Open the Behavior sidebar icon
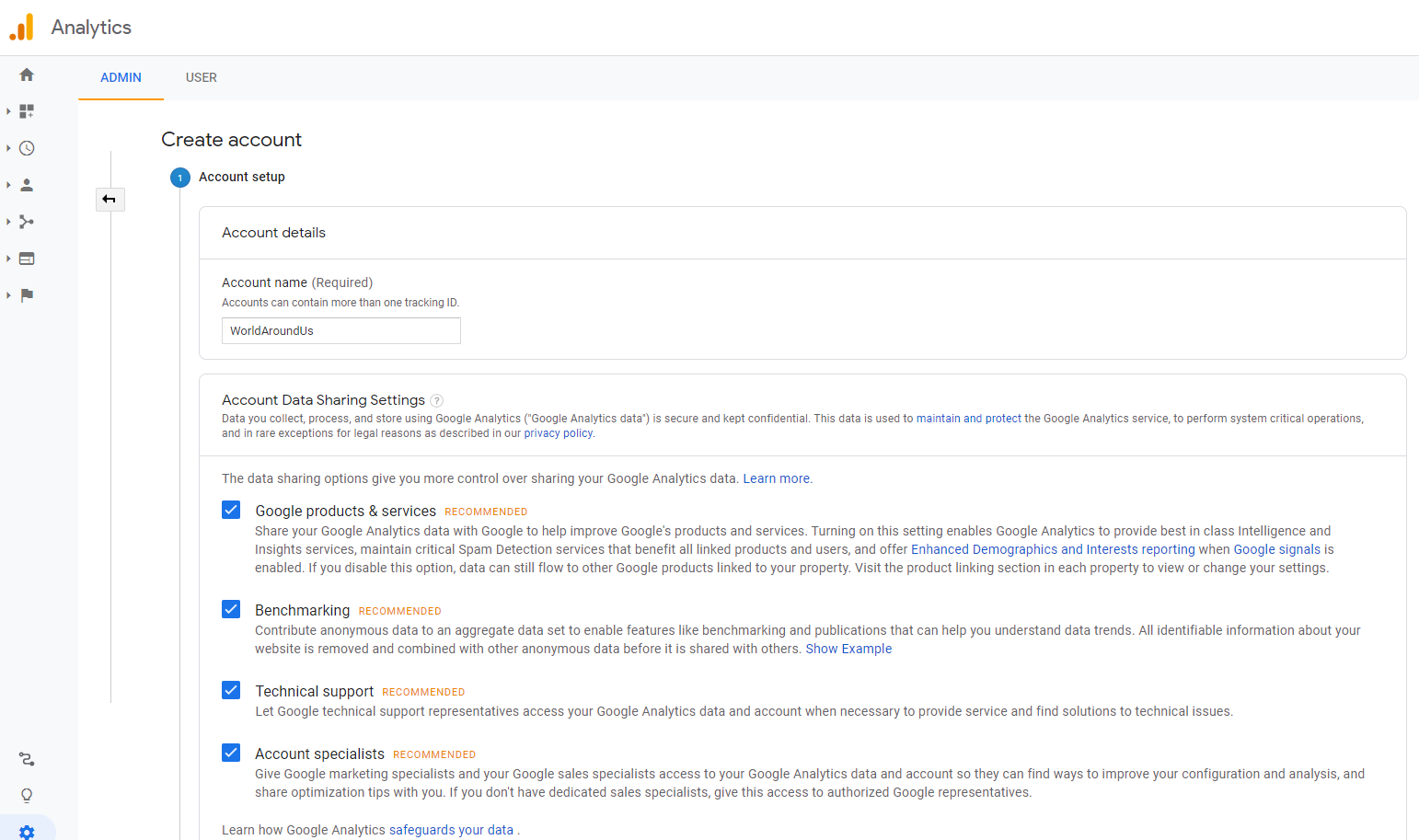 [27, 259]
